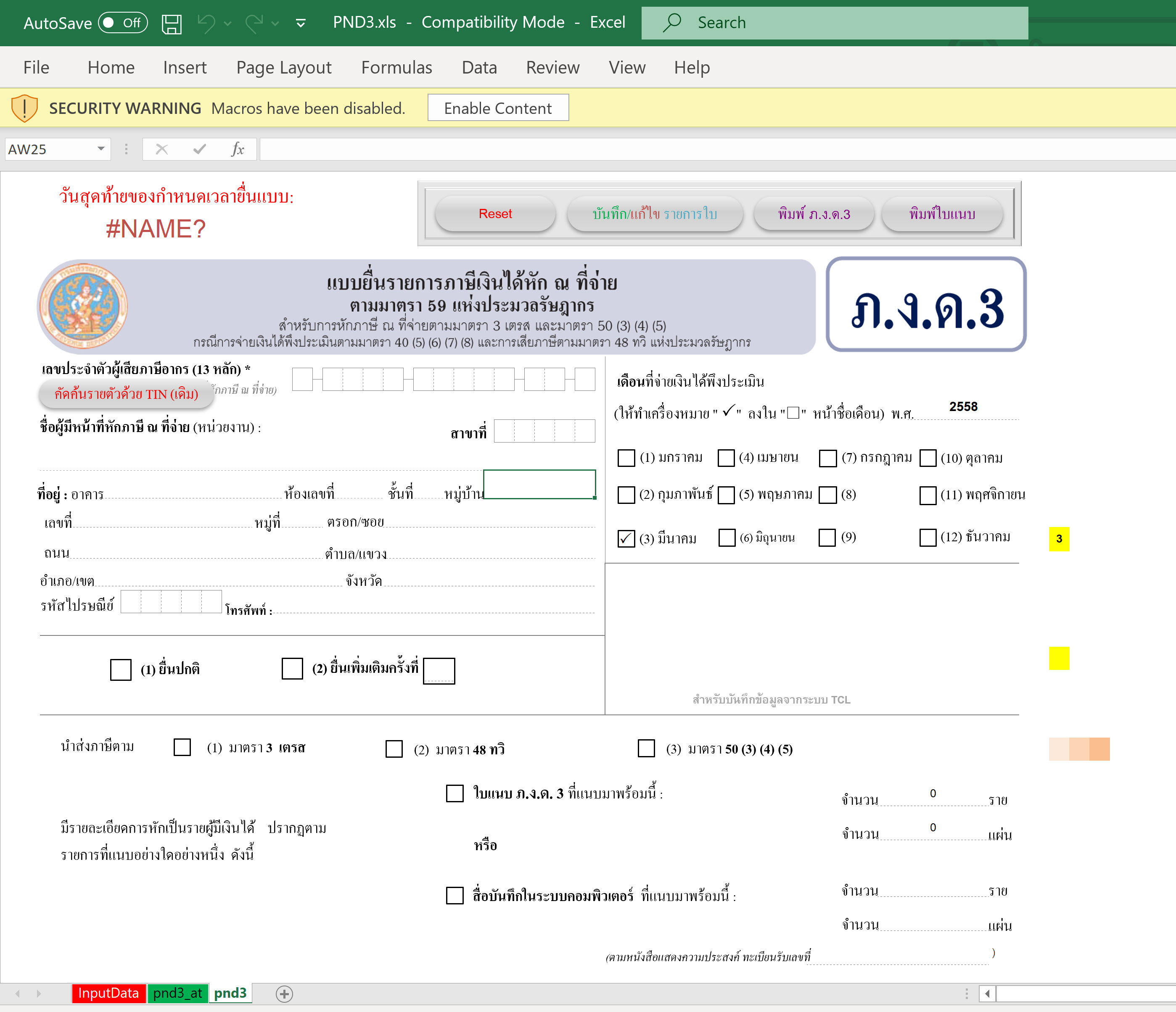Check the (10) ตุลาคม month checkbox

point(928,458)
